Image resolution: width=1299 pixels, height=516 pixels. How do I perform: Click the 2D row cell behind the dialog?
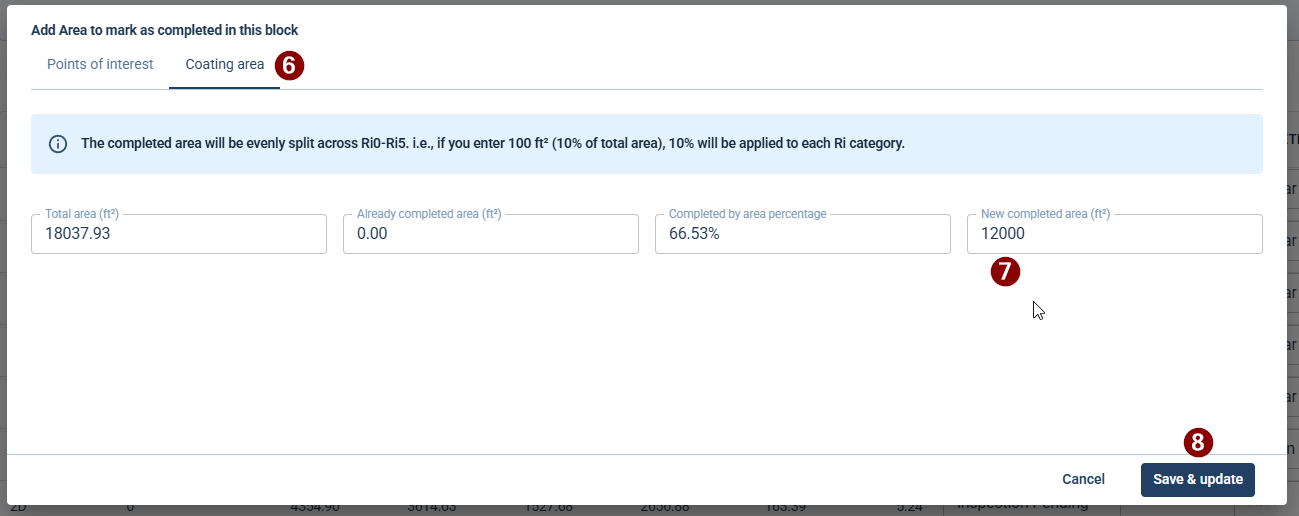(18, 508)
